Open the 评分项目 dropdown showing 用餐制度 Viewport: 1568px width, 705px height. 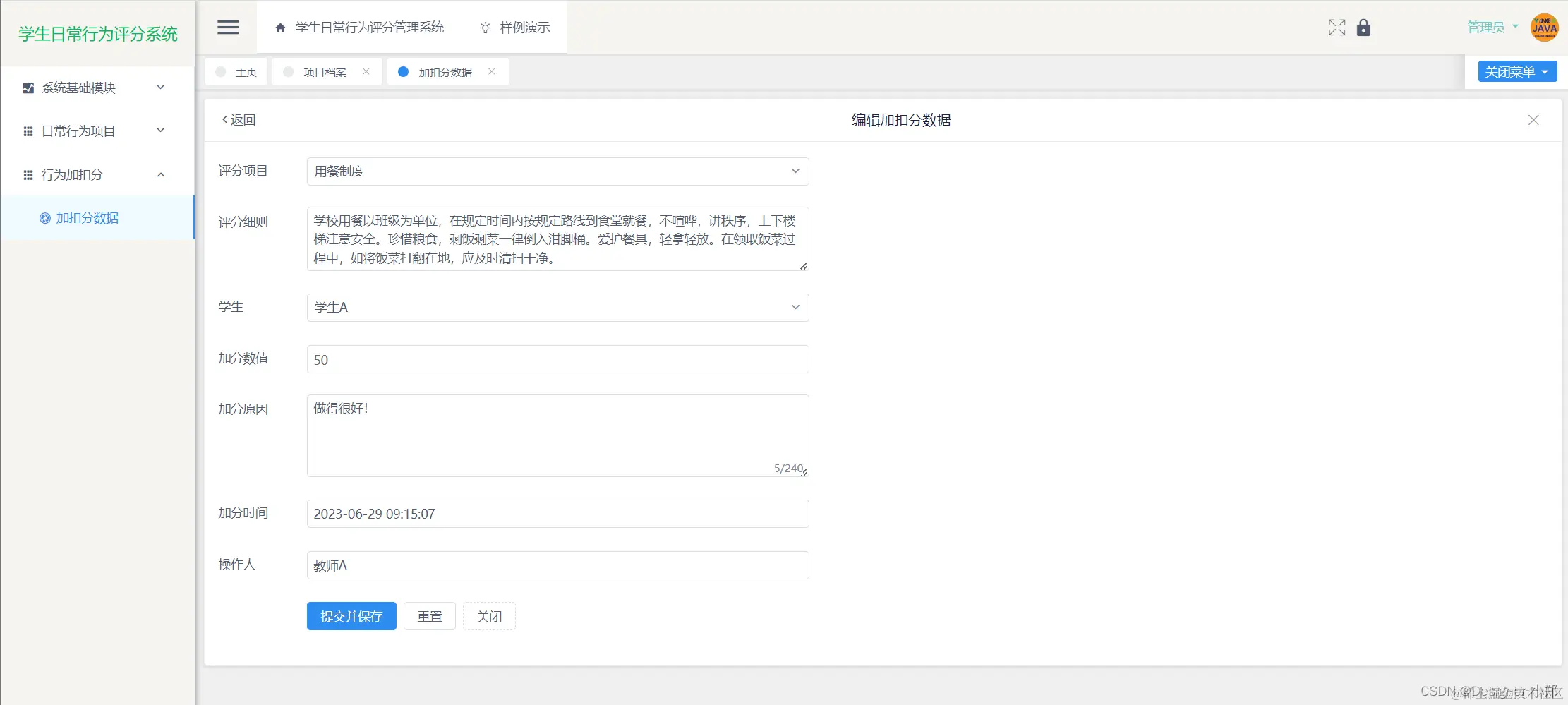tap(557, 171)
